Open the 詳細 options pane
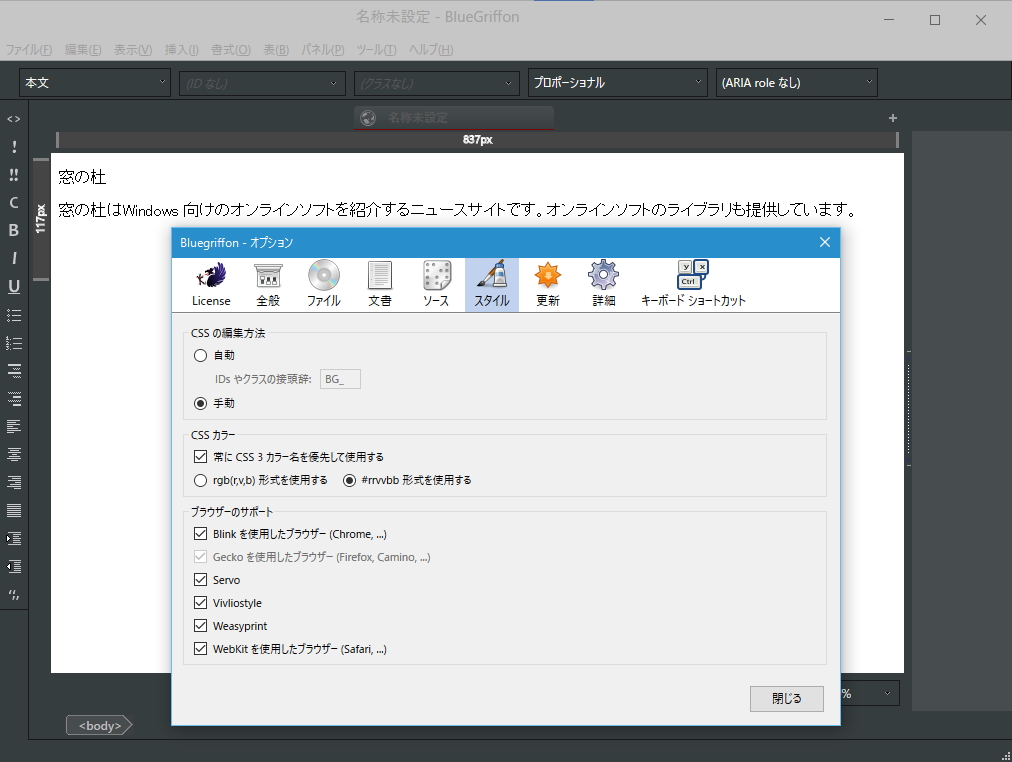 click(x=603, y=285)
